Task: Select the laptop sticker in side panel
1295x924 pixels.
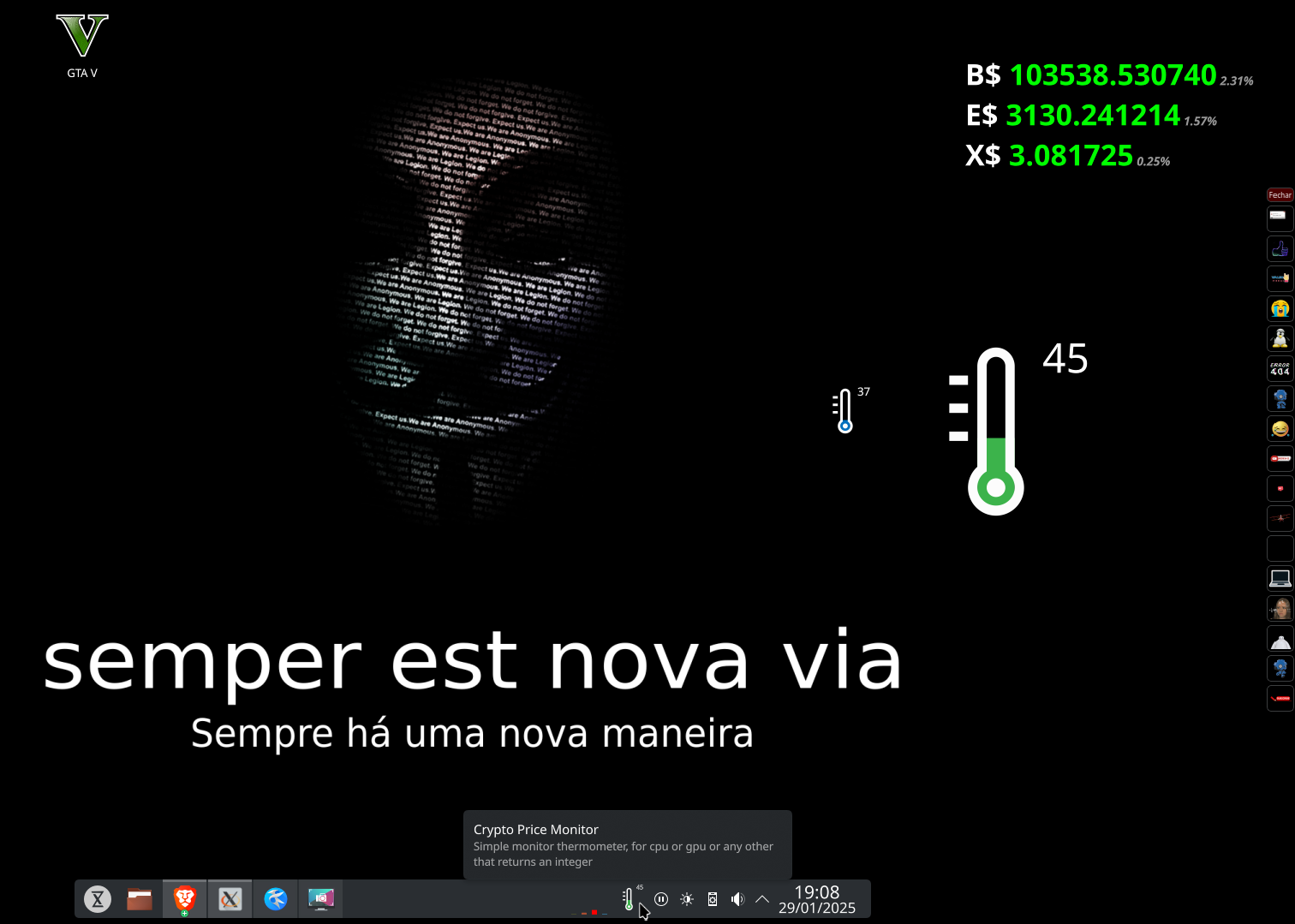Action: pos(1280,578)
